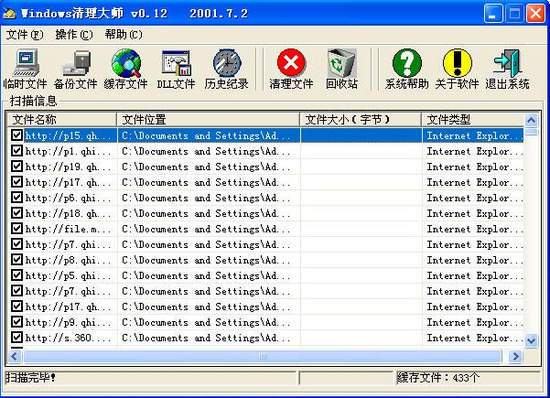Toggle checkbox for http://s.360... row

(17, 337)
